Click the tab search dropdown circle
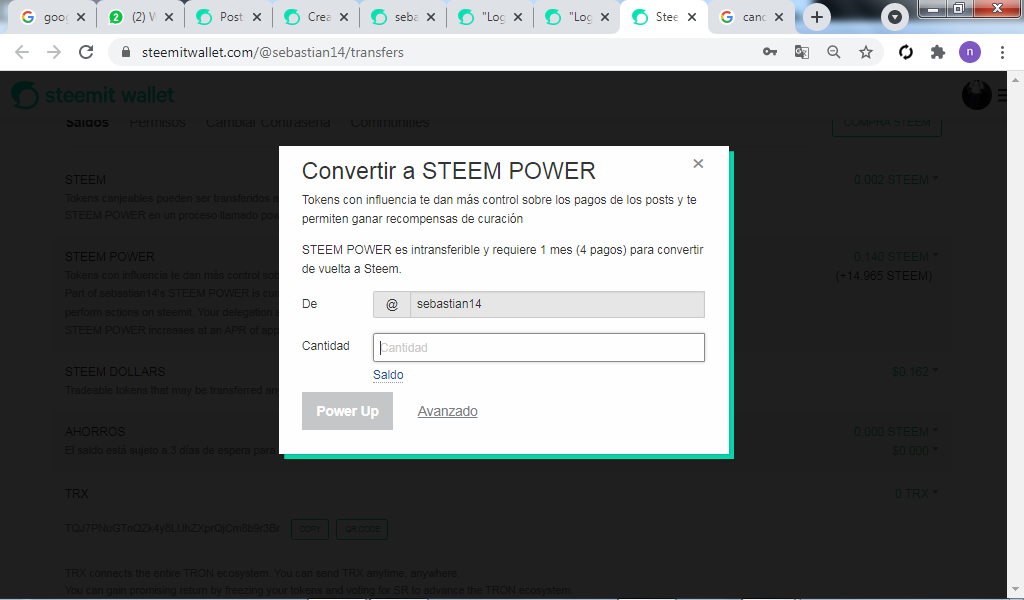This screenshot has height=600, width=1024. tap(895, 17)
